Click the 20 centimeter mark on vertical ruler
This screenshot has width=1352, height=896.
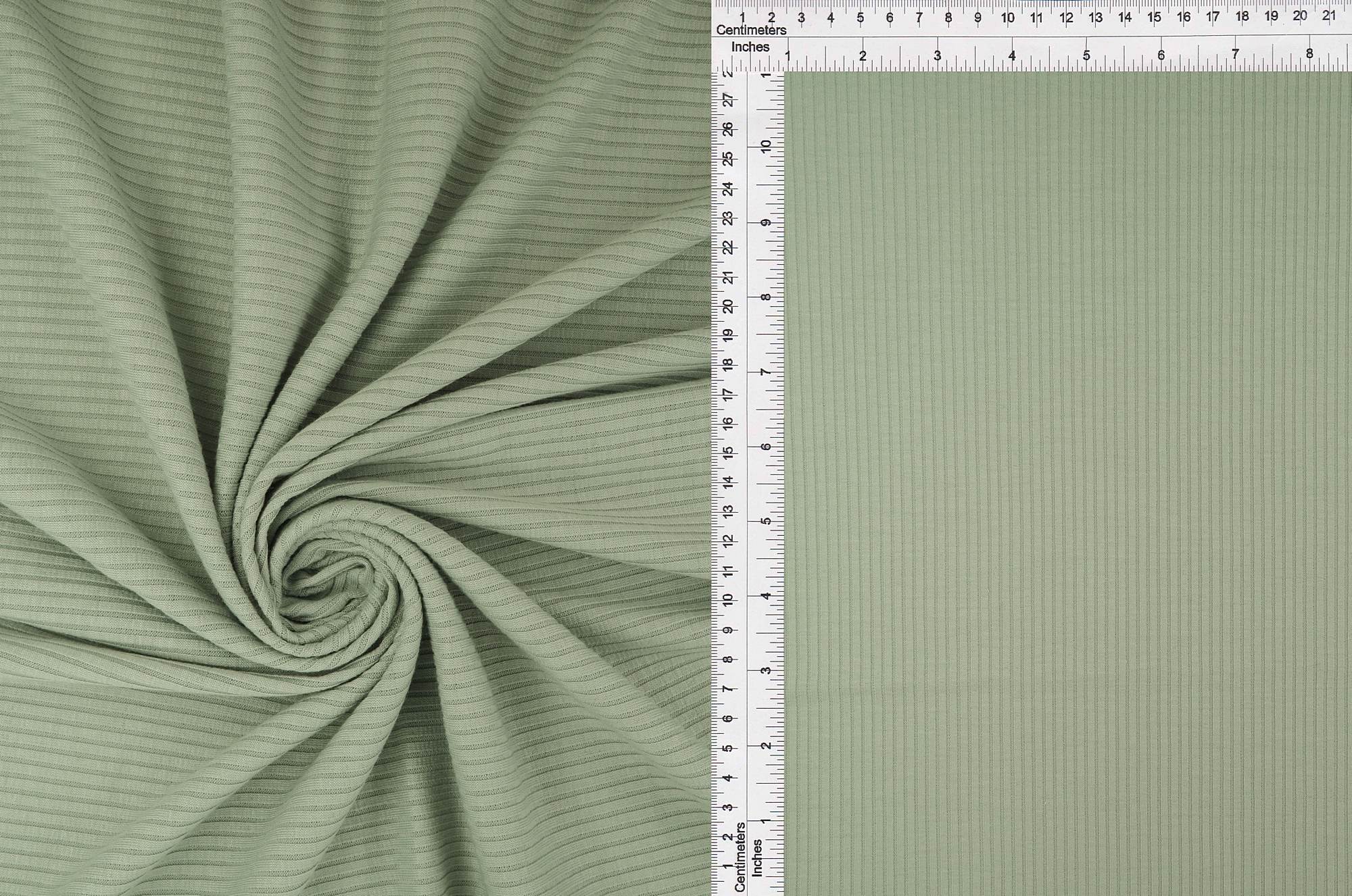pos(728,306)
